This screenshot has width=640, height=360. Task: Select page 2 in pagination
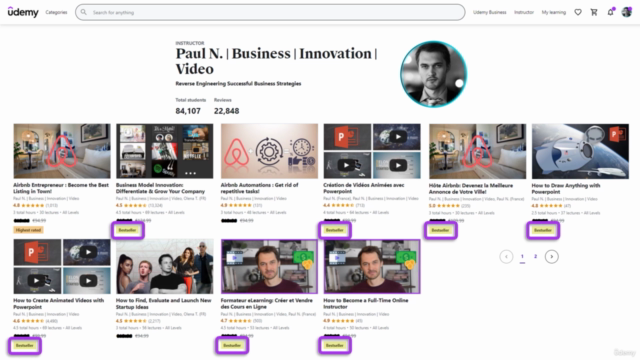(x=536, y=256)
